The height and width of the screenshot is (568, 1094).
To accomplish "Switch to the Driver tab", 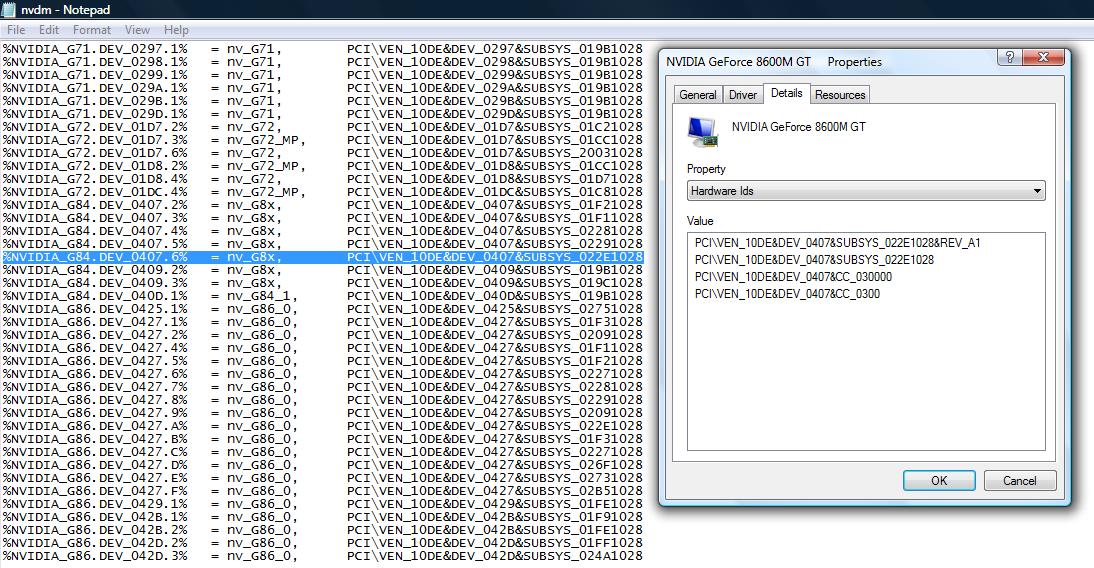I will click(x=742, y=95).
